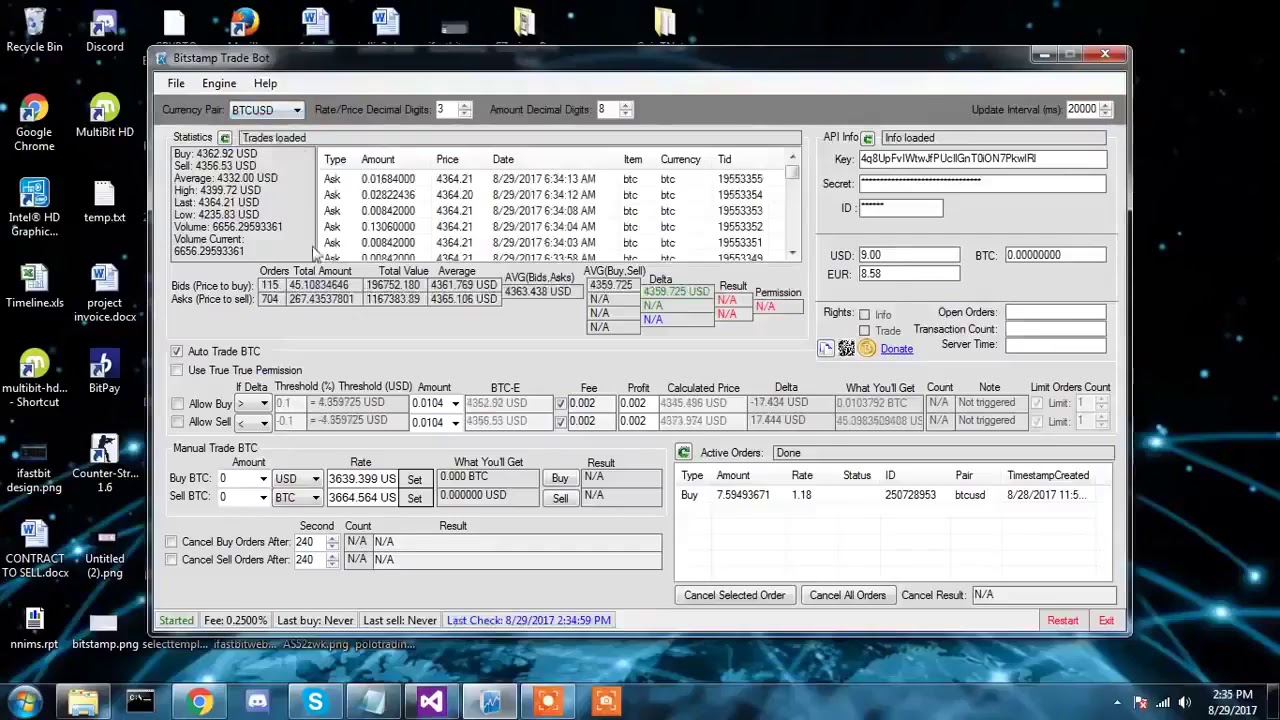Launch Counter-Strike 1.6 desktop shortcut
1280x720 pixels.
(104, 464)
